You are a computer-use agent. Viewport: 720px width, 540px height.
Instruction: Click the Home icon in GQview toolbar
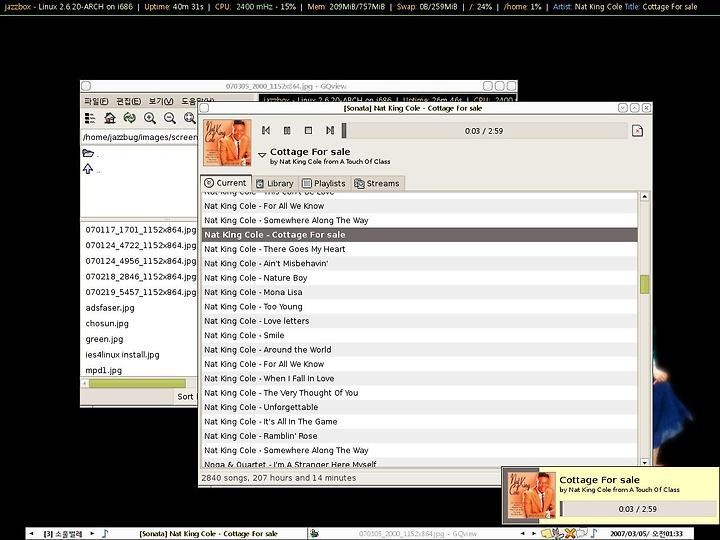[x=110, y=118]
